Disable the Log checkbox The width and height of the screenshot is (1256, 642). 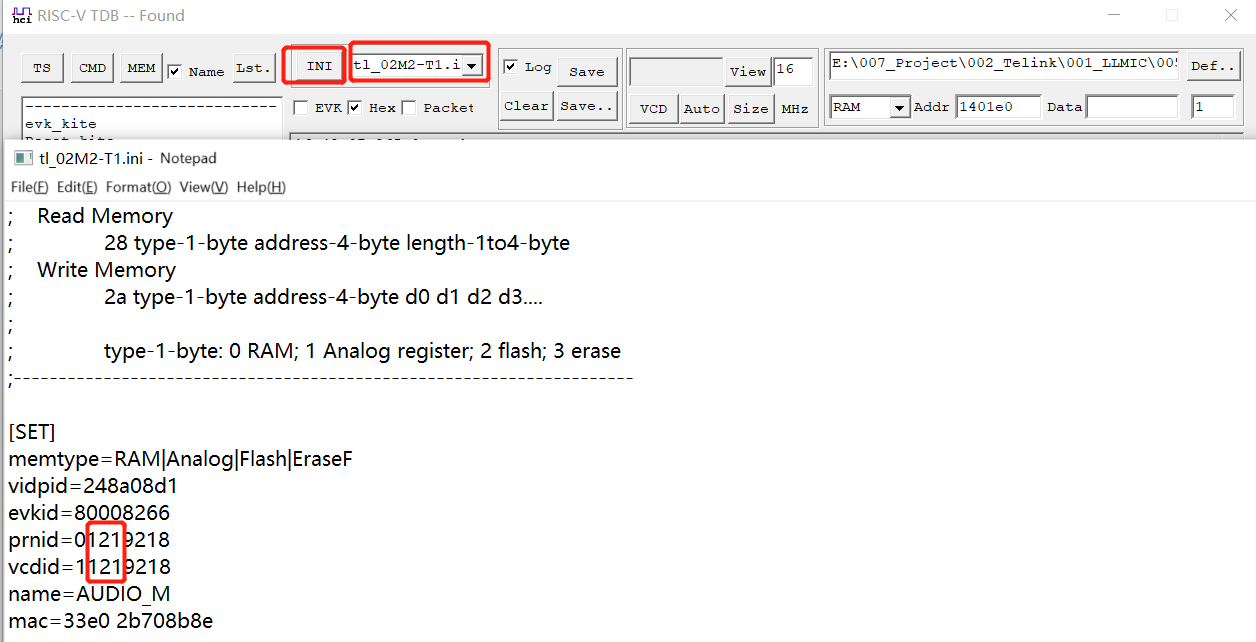(x=511, y=67)
